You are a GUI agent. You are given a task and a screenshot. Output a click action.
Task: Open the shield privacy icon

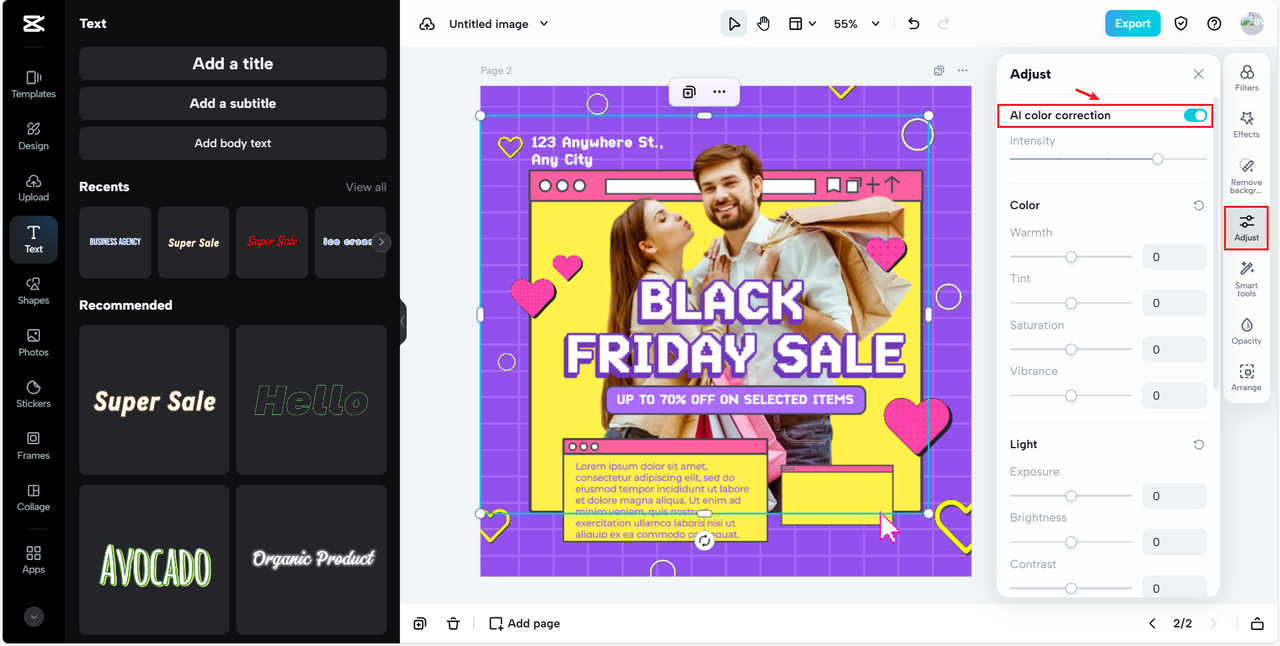(1181, 24)
